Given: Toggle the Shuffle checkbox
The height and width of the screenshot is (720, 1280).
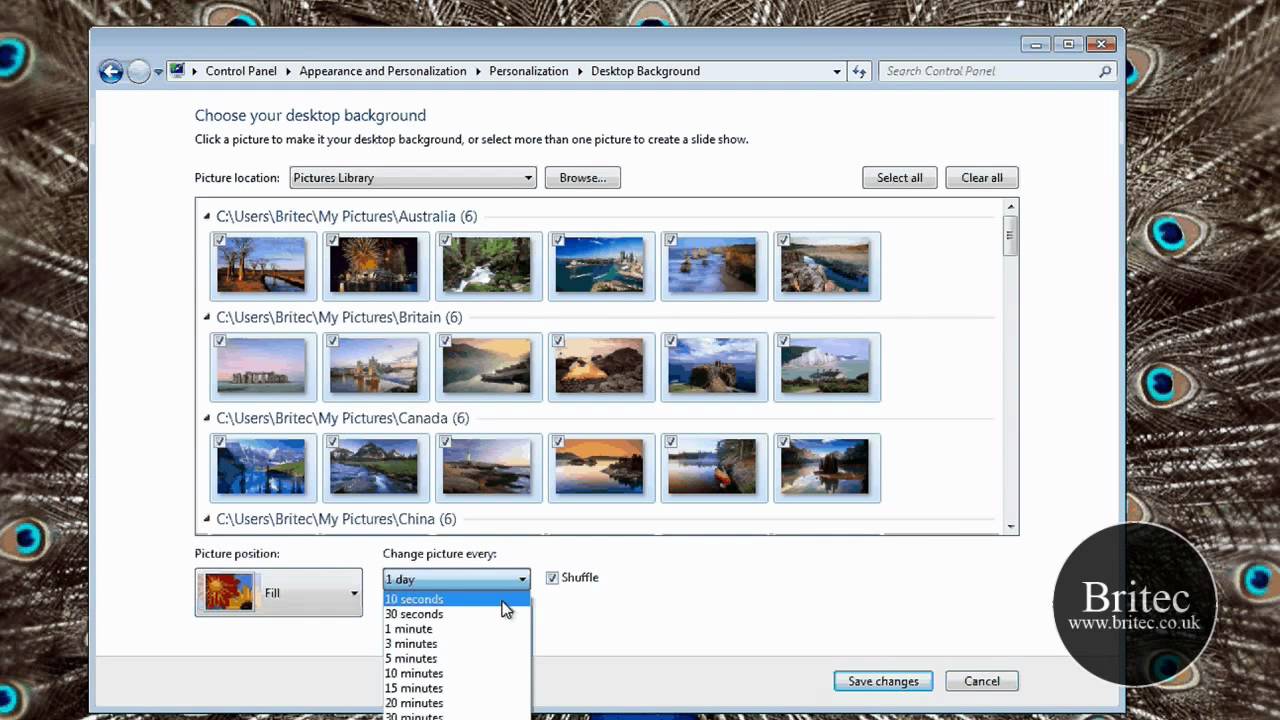Looking at the screenshot, I should (x=552, y=578).
